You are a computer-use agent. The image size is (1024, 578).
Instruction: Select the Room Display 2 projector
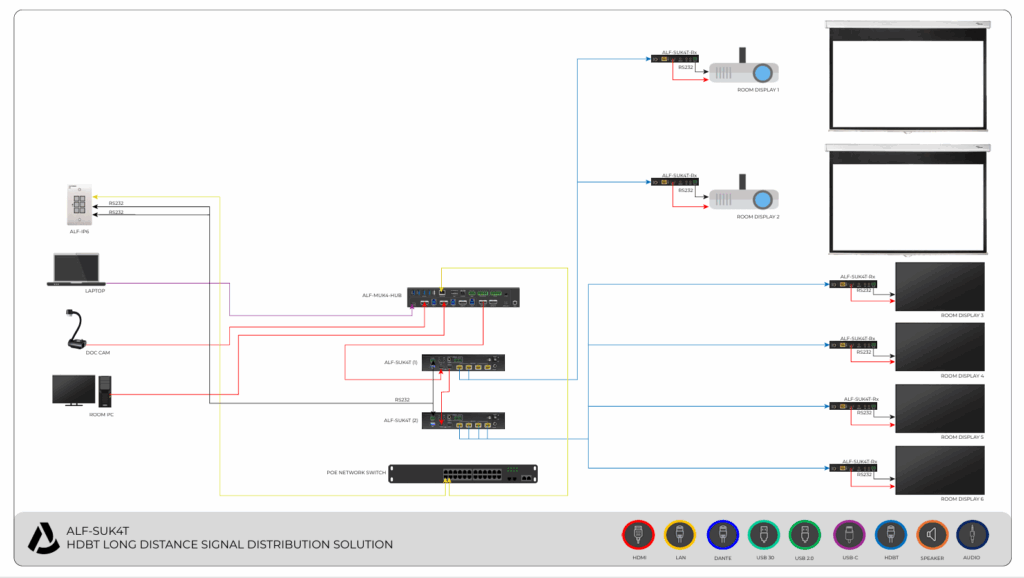(x=744, y=193)
